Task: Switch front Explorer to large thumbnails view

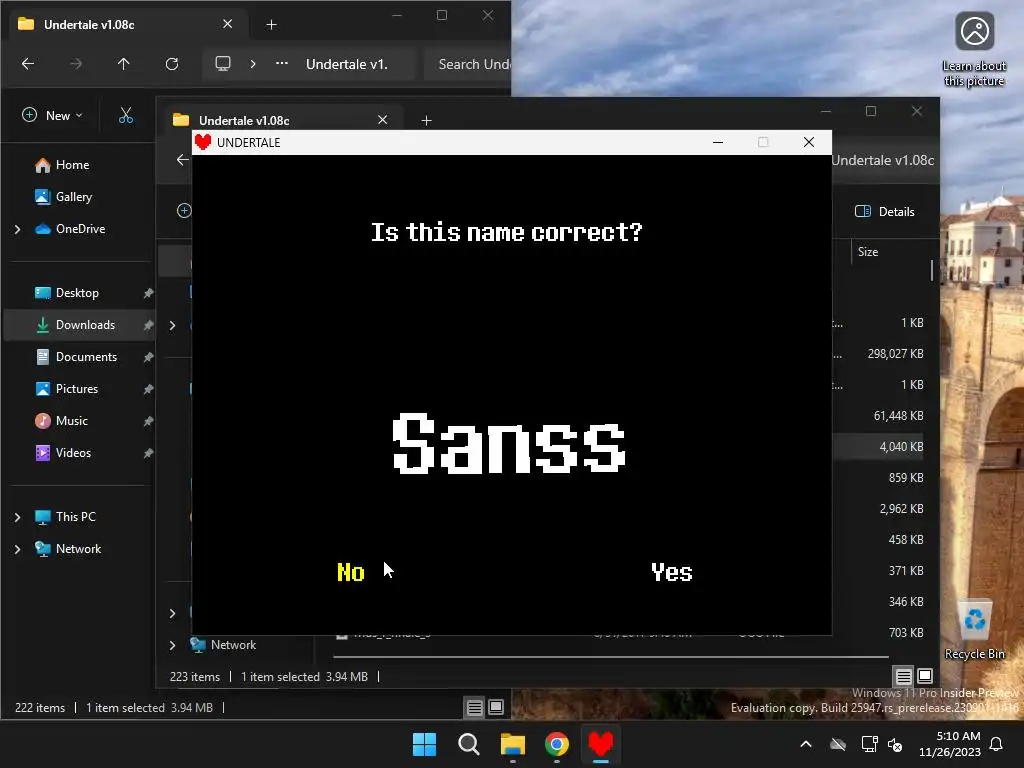Action: click(x=925, y=676)
